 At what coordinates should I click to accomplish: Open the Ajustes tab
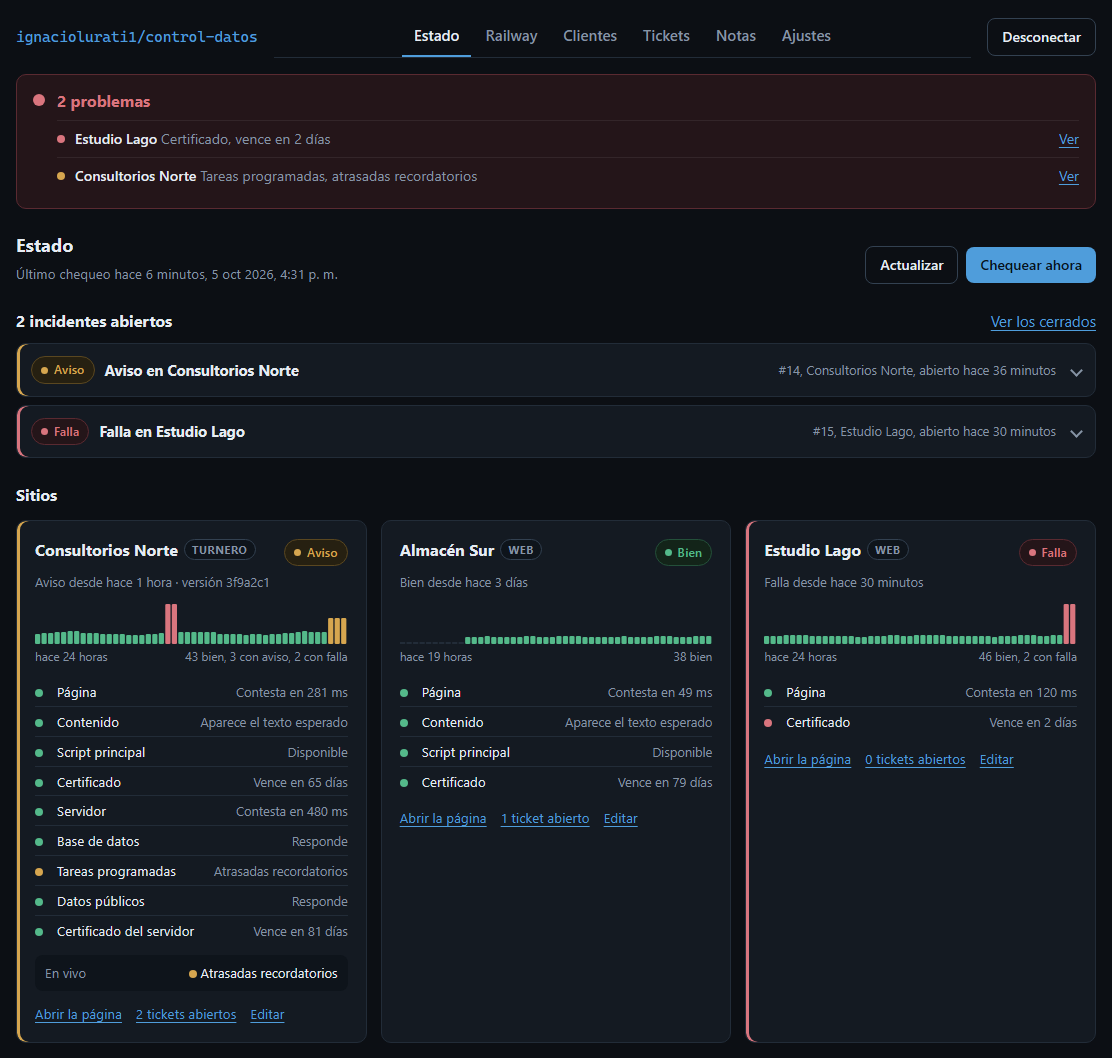click(x=806, y=36)
